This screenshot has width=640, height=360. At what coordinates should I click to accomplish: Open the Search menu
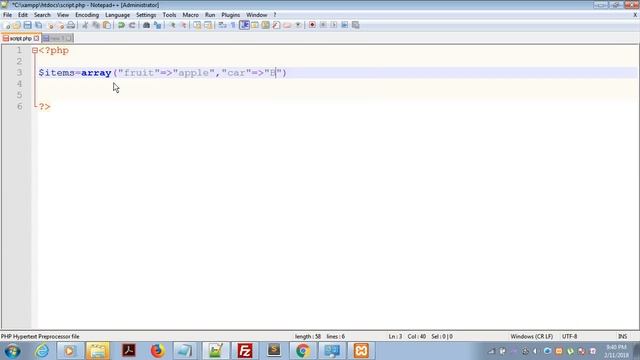(42, 15)
